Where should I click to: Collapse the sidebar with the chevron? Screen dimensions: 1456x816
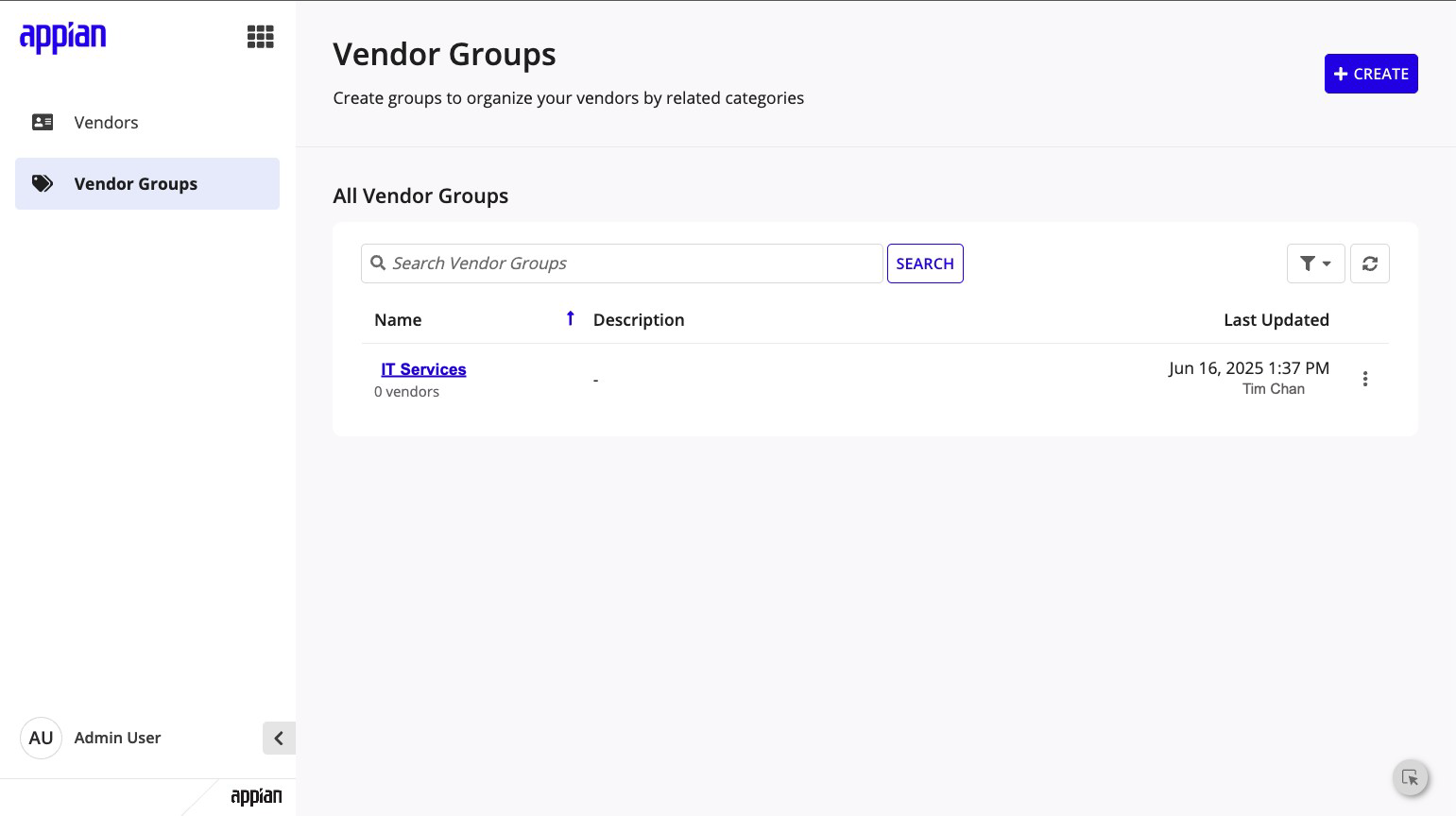coord(279,738)
